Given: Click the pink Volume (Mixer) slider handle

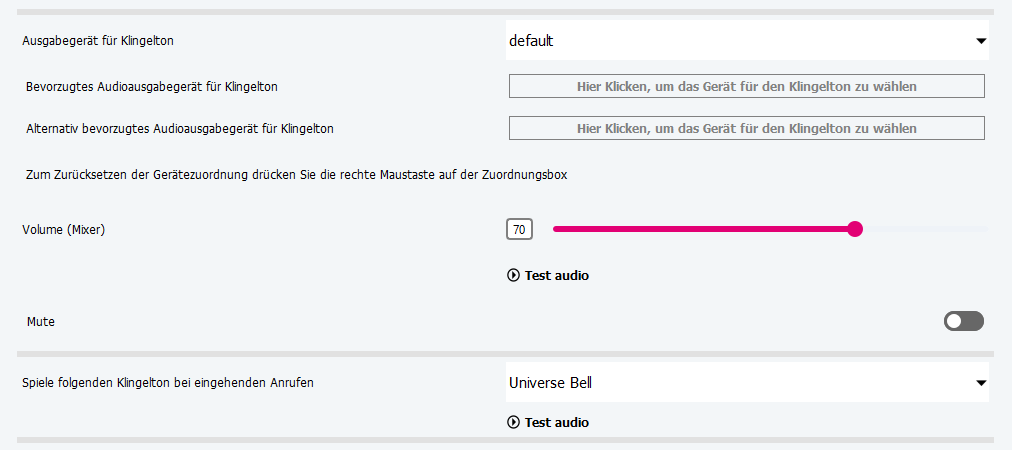Looking at the screenshot, I should [855, 229].
